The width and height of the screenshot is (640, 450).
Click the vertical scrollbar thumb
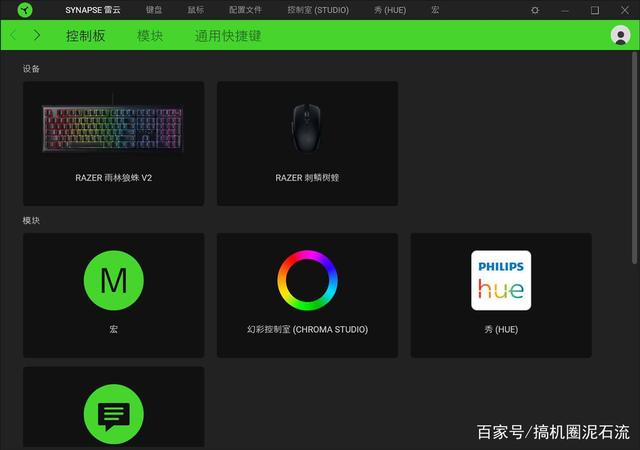pos(634,158)
